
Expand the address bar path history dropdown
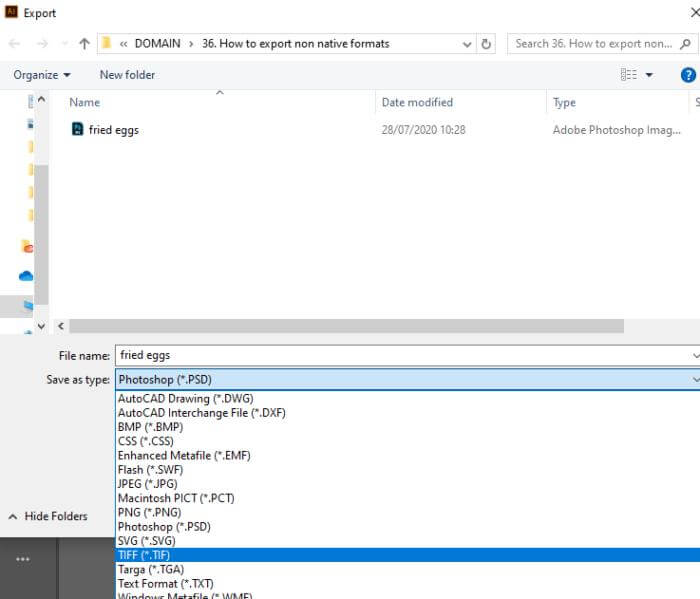[467, 44]
